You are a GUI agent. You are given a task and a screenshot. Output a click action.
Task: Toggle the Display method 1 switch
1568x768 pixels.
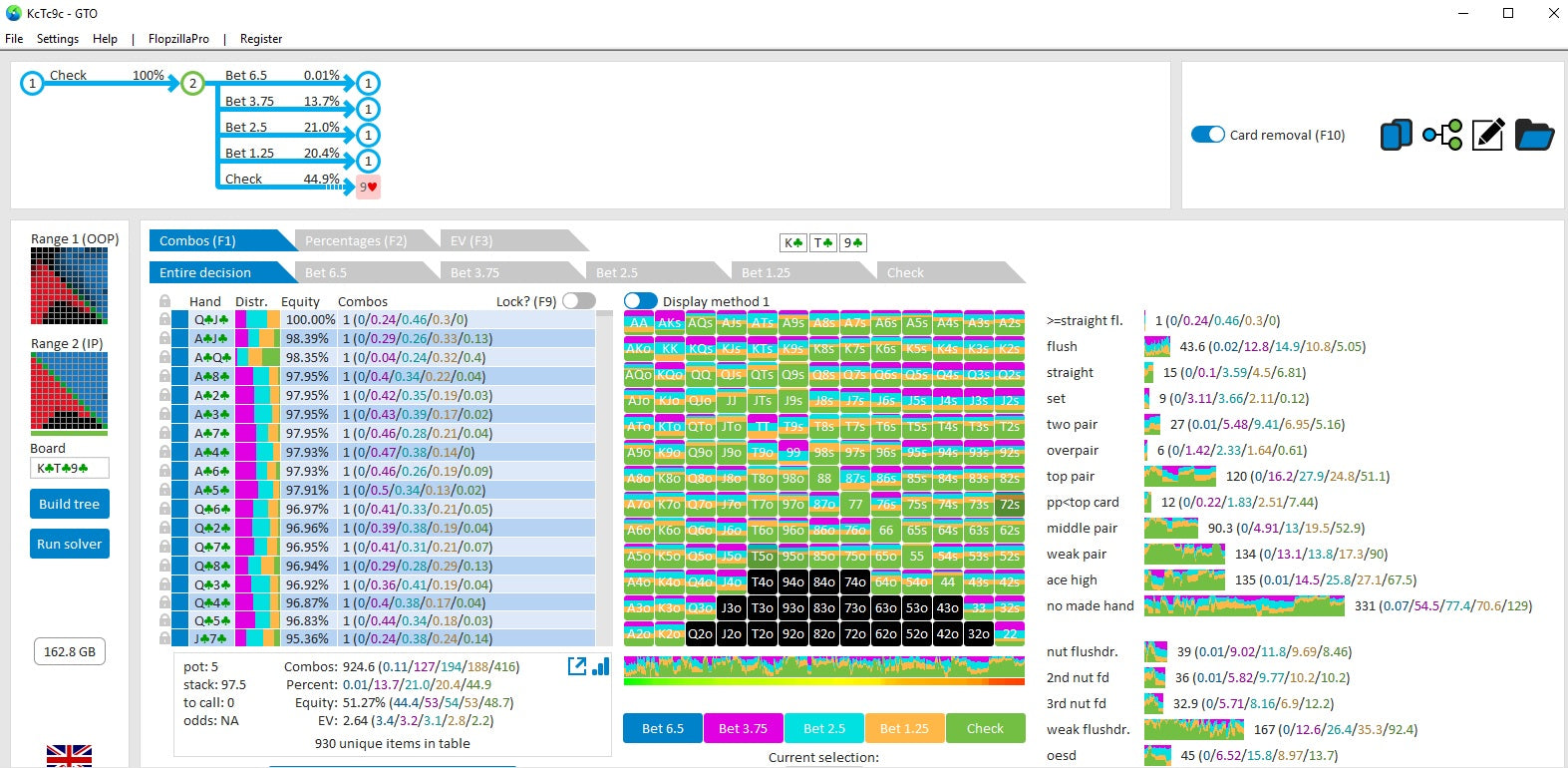(x=641, y=301)
